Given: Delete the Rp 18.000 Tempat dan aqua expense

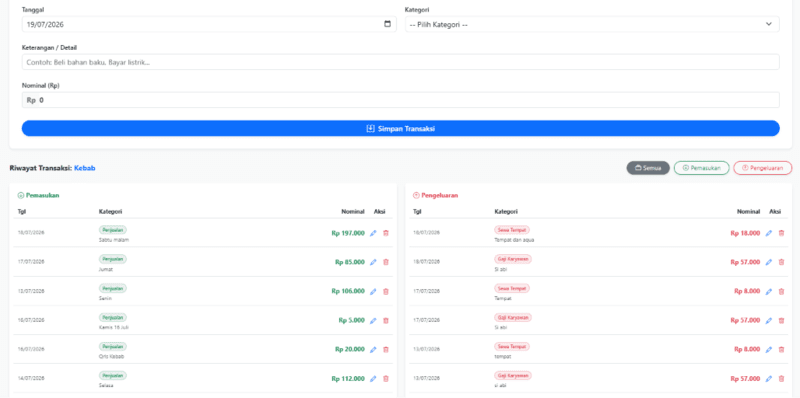Looking at the screenshot, I should point(781,233).
